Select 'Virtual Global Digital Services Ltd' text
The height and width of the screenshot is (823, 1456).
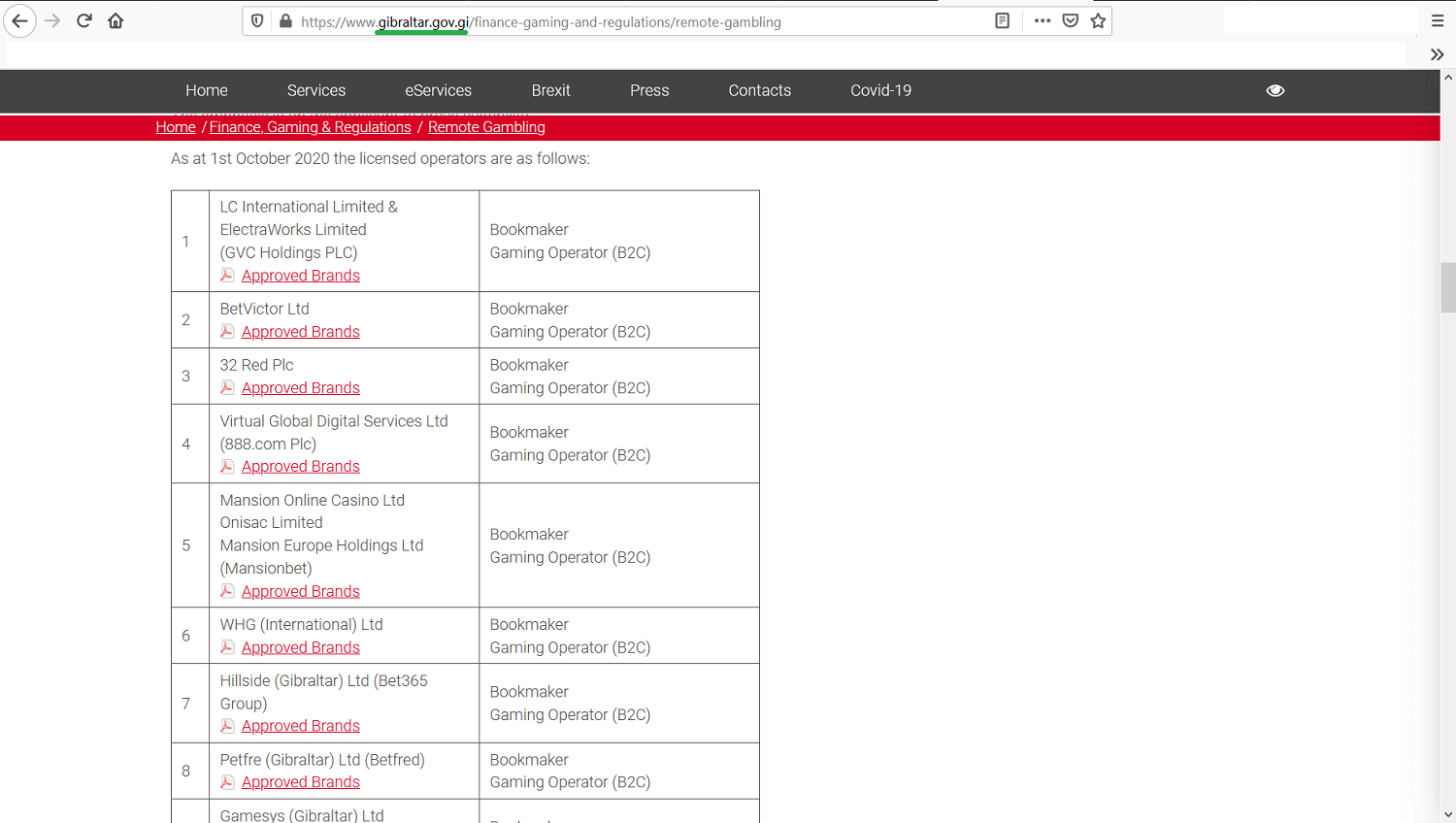point(334,421)
